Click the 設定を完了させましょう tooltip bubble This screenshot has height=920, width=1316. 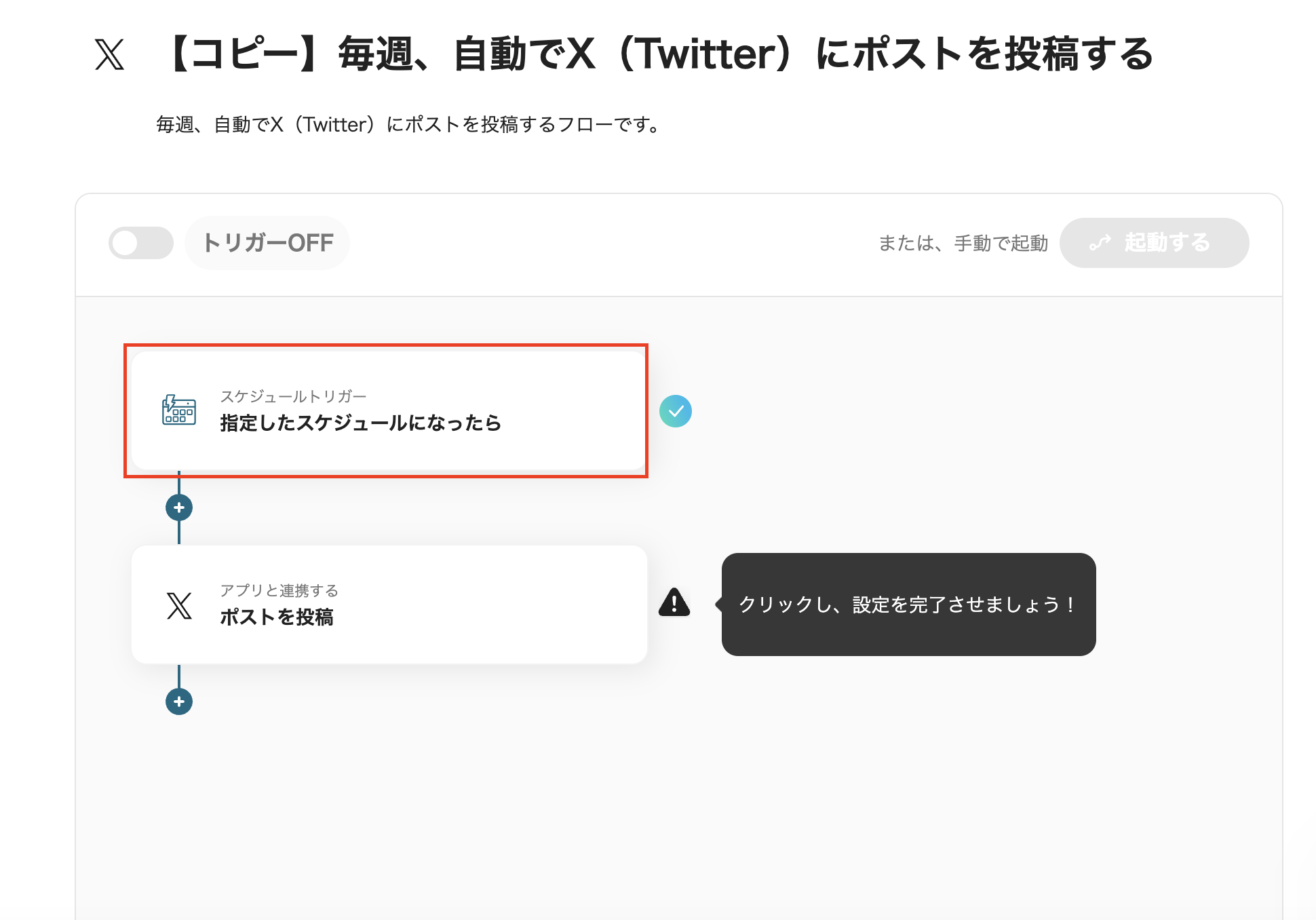click(x=909, y=605)
